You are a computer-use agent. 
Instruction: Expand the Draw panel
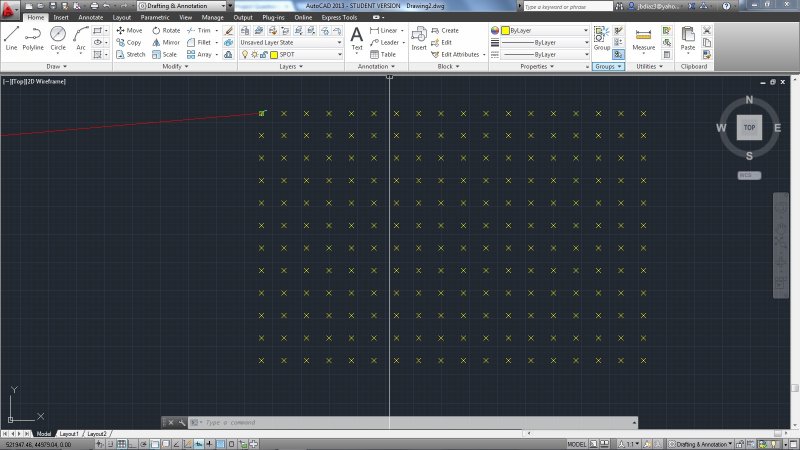(x=56, y=66)
